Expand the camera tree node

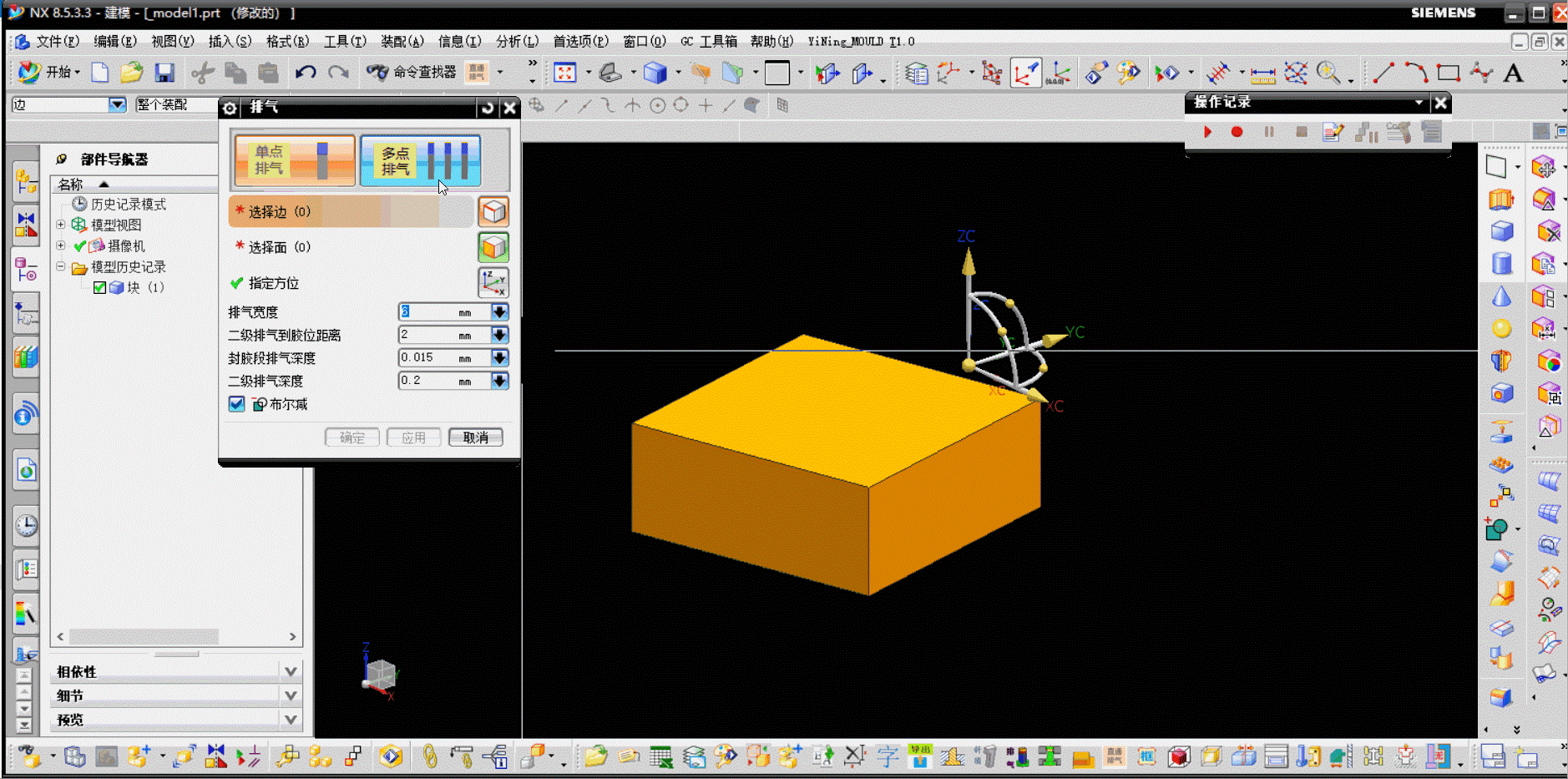point(61,245)
